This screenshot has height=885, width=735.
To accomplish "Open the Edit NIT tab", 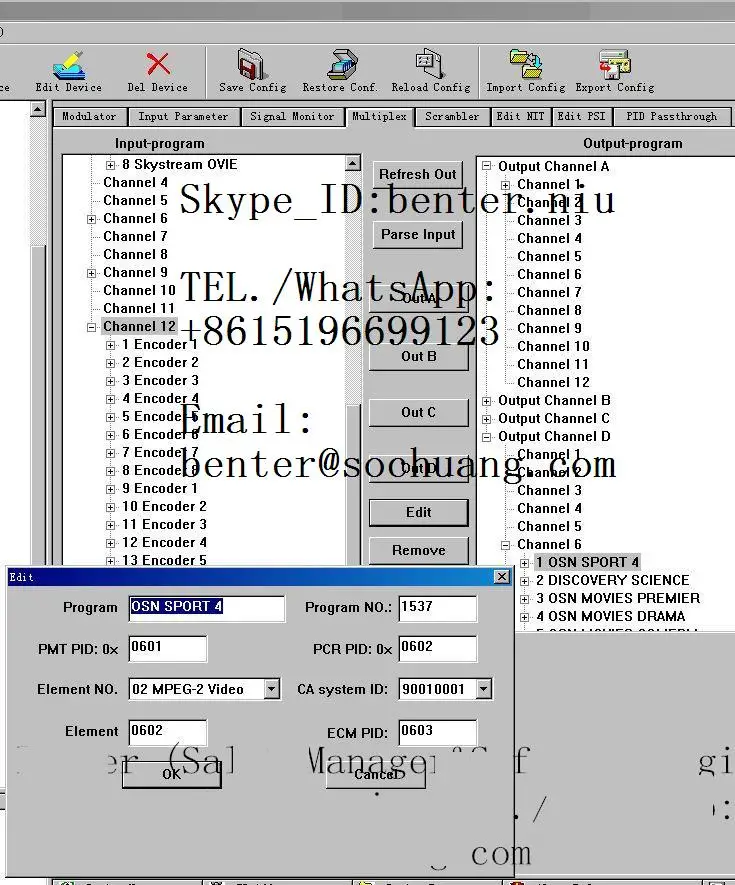I will (520, 117).
